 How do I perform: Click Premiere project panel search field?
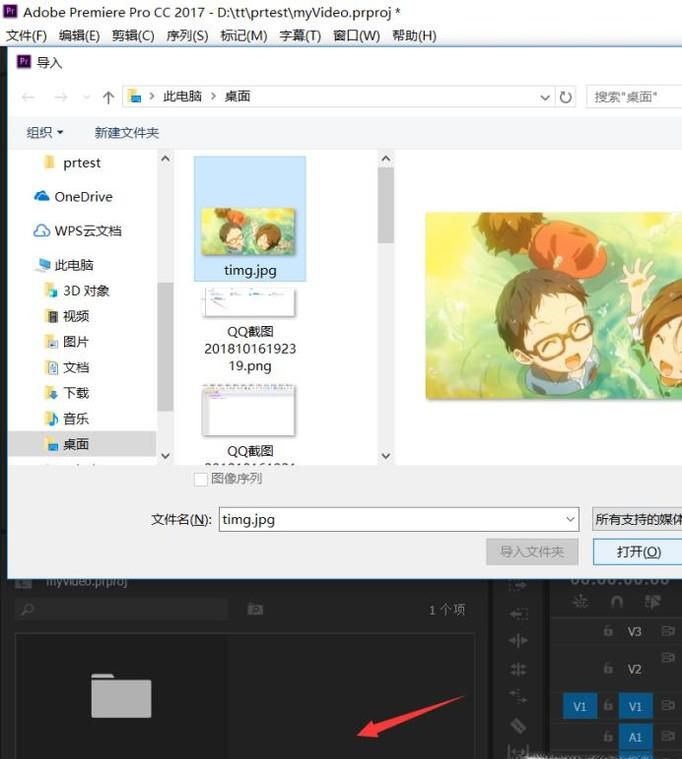coord(122,609)
